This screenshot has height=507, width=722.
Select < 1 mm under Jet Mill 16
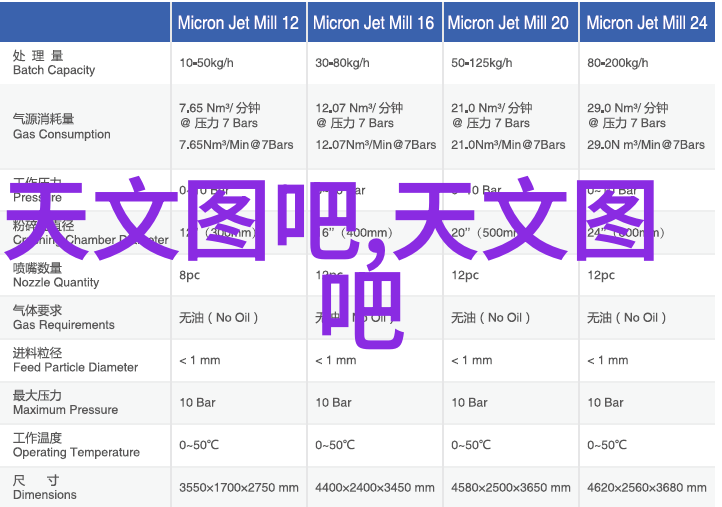coord(336,360)
